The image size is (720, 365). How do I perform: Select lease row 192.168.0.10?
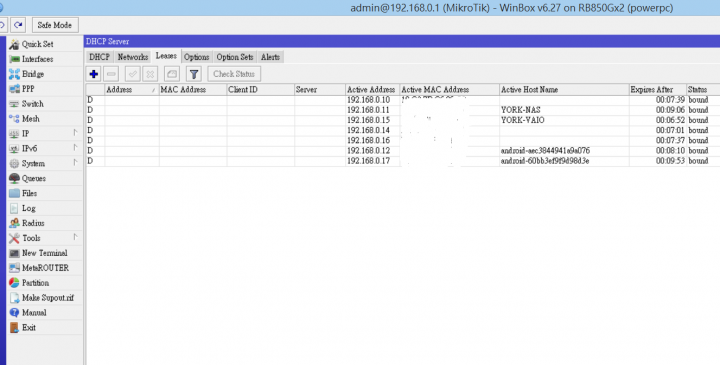pos(403,100)
